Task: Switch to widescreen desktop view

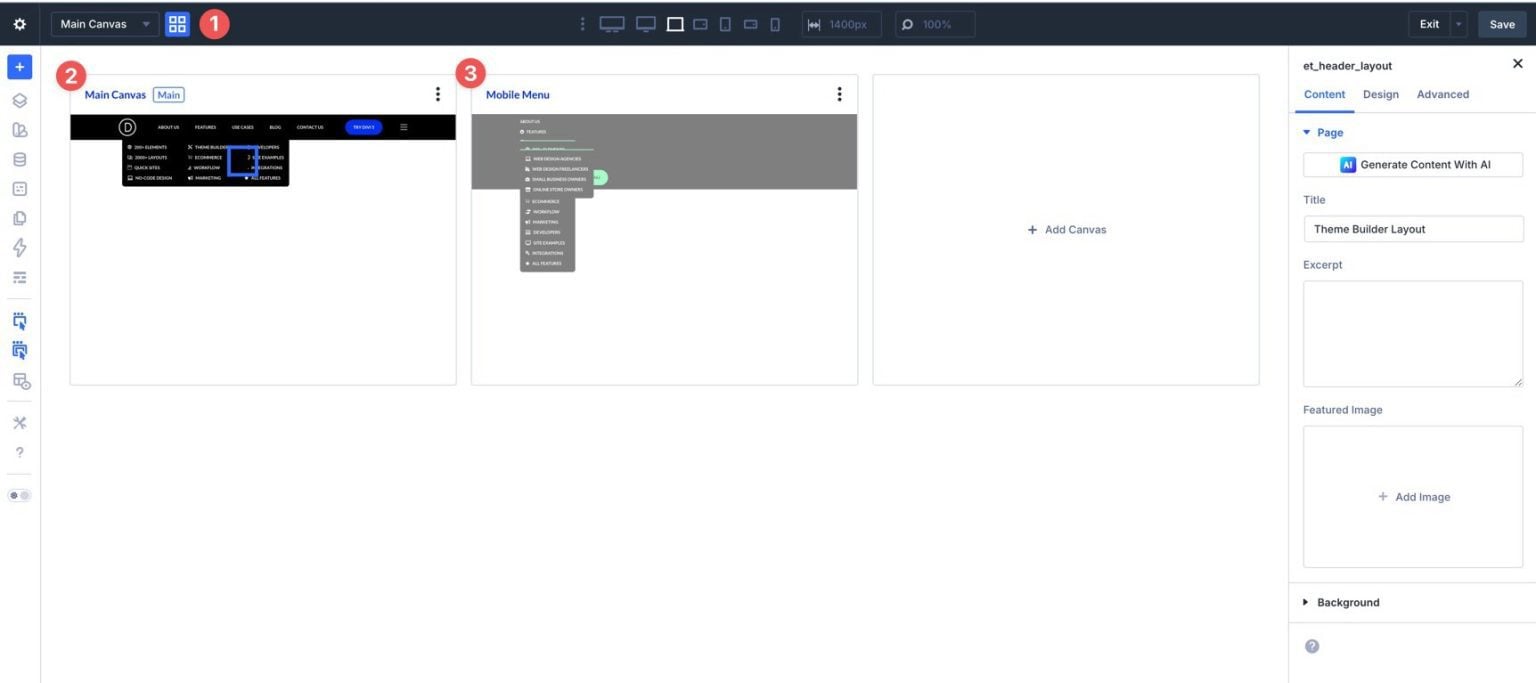Action: tap(612, 24)
